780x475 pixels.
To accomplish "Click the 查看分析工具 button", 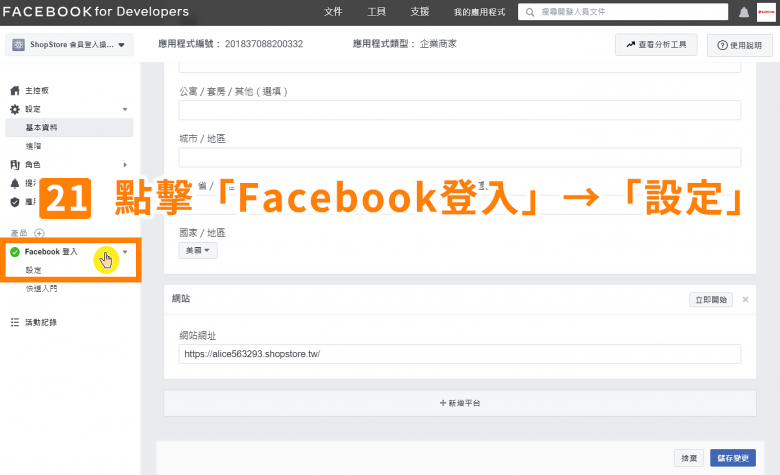I will [656, 45].
